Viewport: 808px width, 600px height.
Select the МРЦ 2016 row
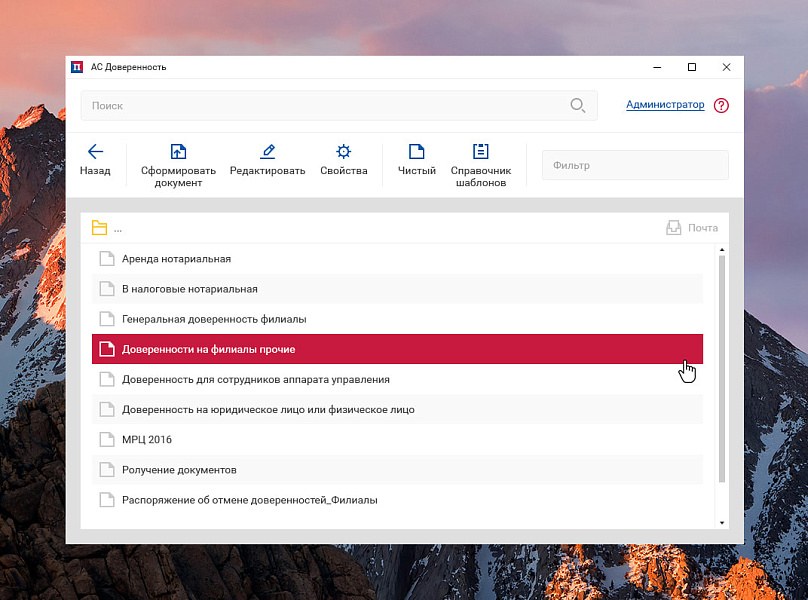[x=397, y=440]
